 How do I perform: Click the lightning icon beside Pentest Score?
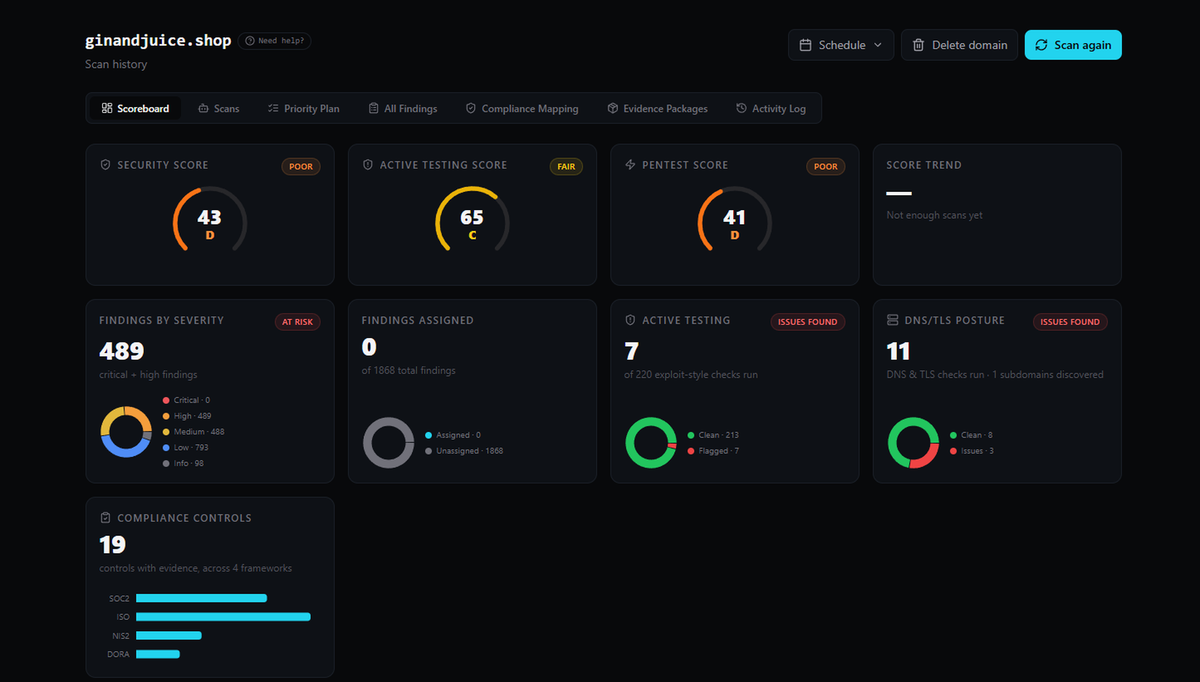(x=630, y=164)
